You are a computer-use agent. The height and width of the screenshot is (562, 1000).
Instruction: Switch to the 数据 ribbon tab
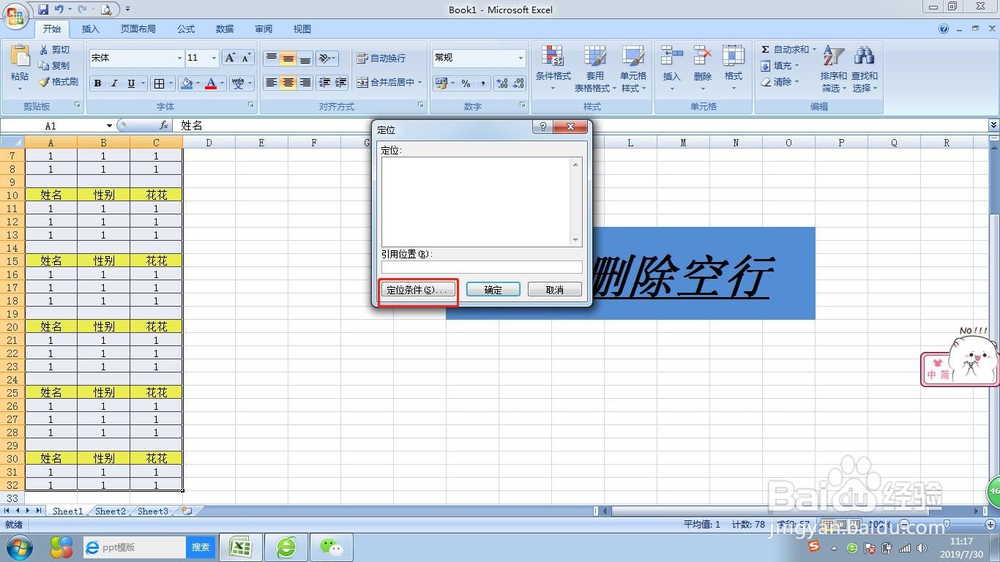224,29
